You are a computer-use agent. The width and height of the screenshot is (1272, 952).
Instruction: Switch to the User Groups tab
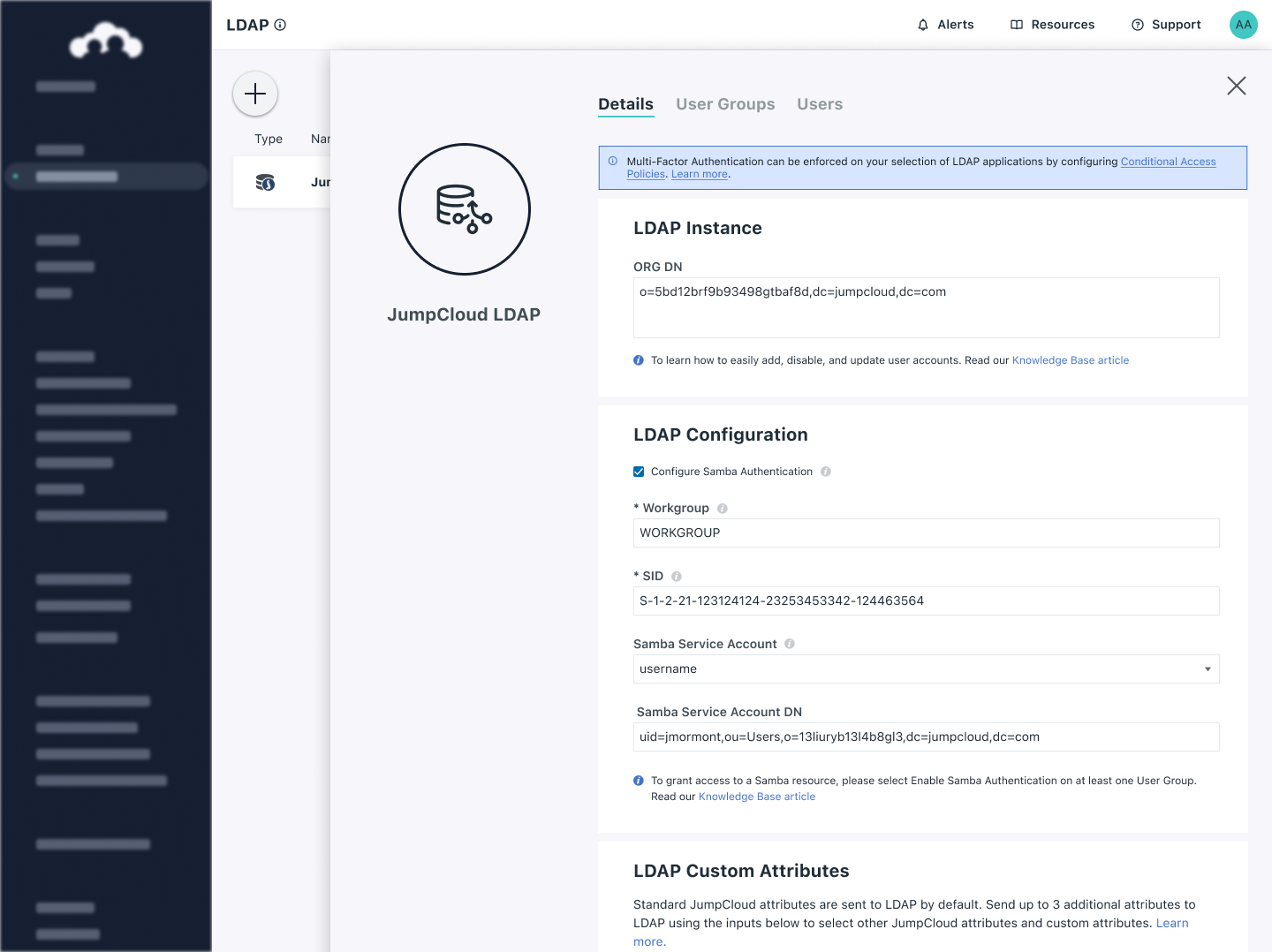pyautogui.click(x=725, y=104)
